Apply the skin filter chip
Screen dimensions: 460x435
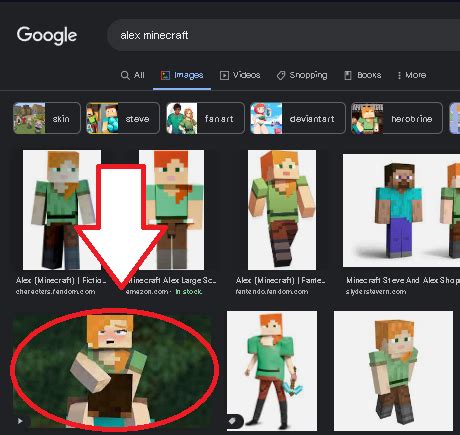(47, 118)
